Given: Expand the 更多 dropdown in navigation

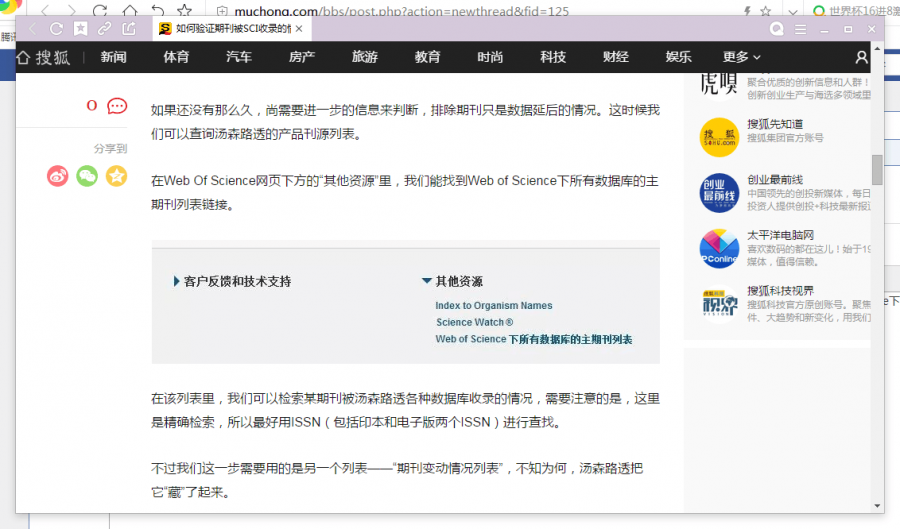Looking at the screenshot, I should [741, 57].
